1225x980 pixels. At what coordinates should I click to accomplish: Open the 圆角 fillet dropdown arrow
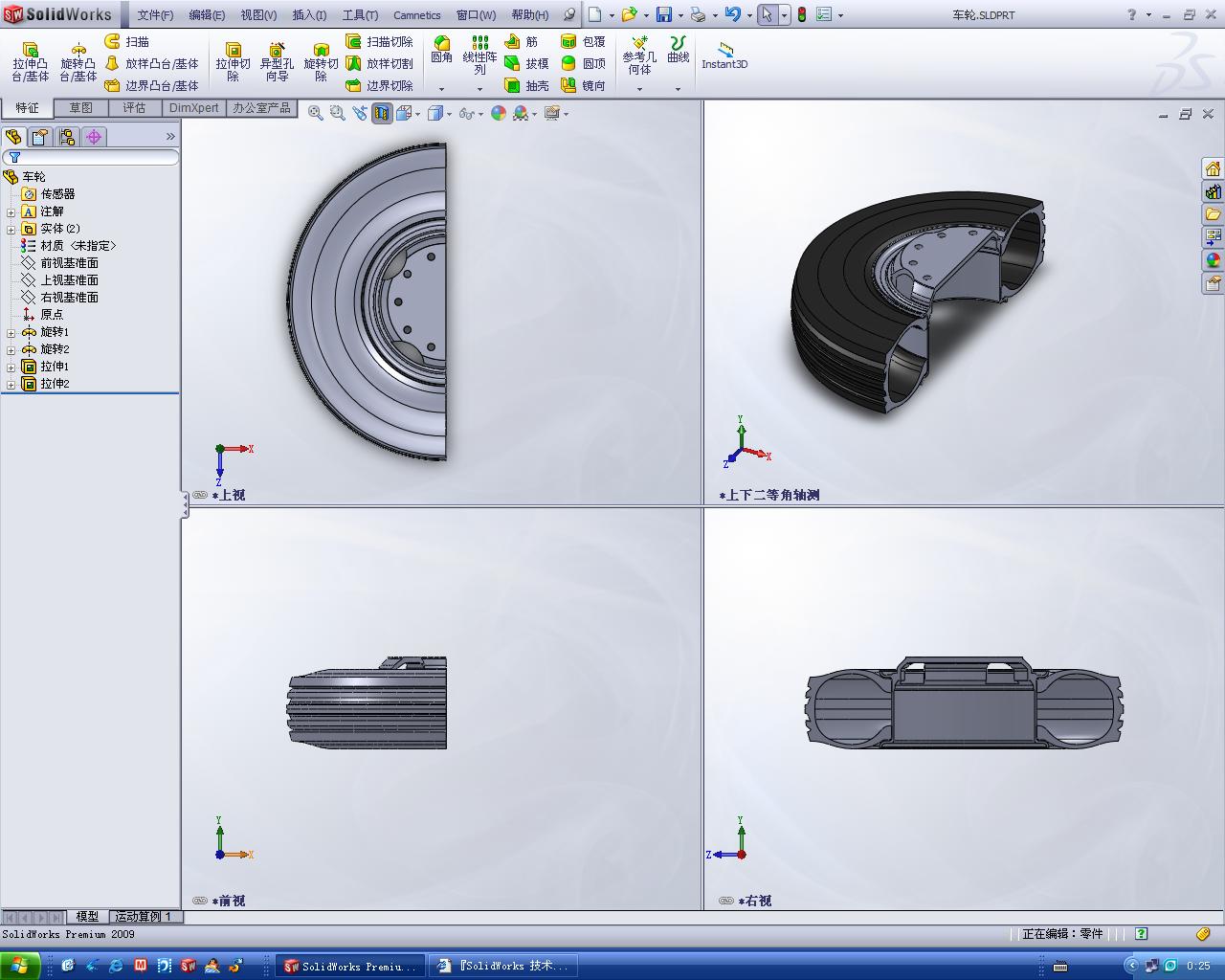[x=441, y=89]
